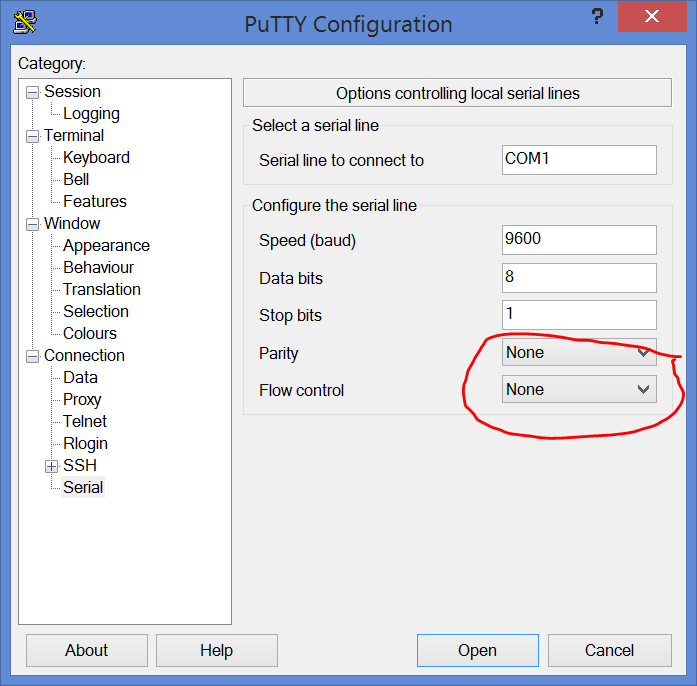Select the Appearance category

click(106, 246)
